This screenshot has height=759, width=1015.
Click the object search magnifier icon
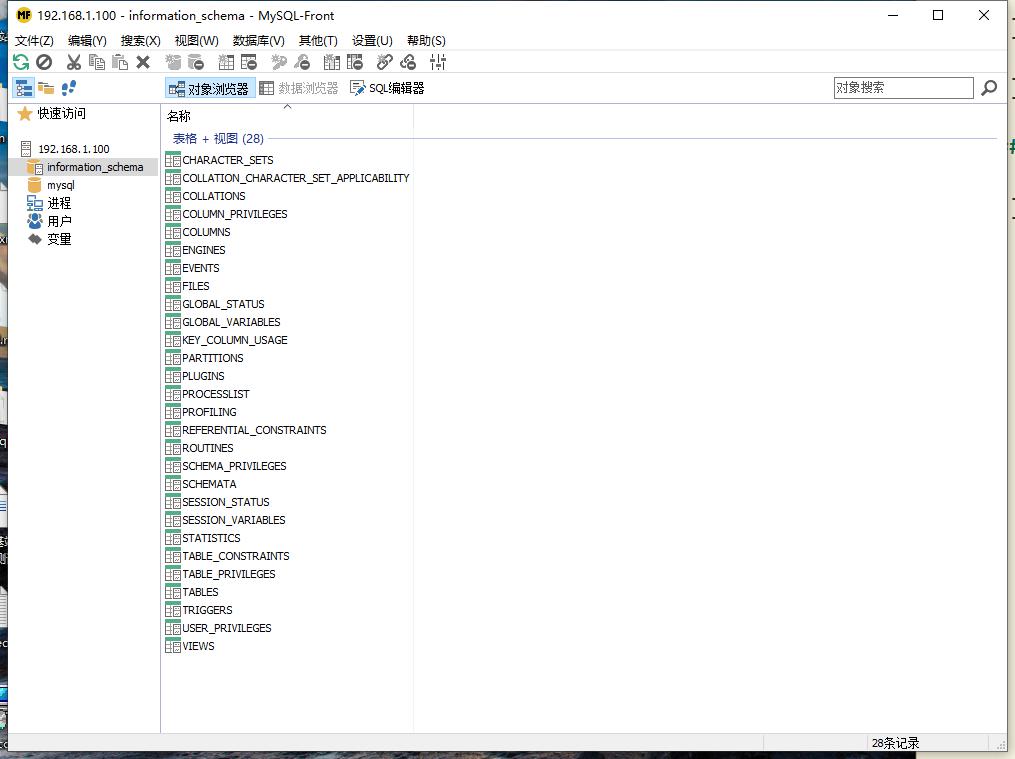[x=988, y=88]
